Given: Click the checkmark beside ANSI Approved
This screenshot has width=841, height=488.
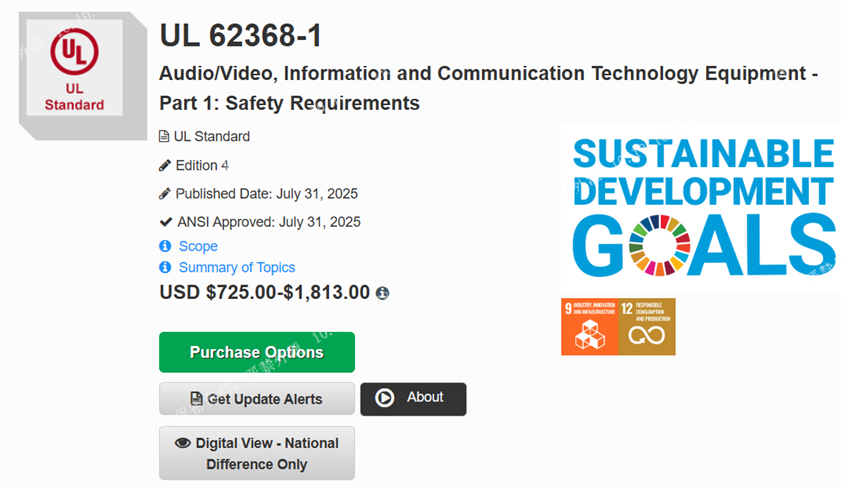Looking at the screenshot, I should (166, 221).
